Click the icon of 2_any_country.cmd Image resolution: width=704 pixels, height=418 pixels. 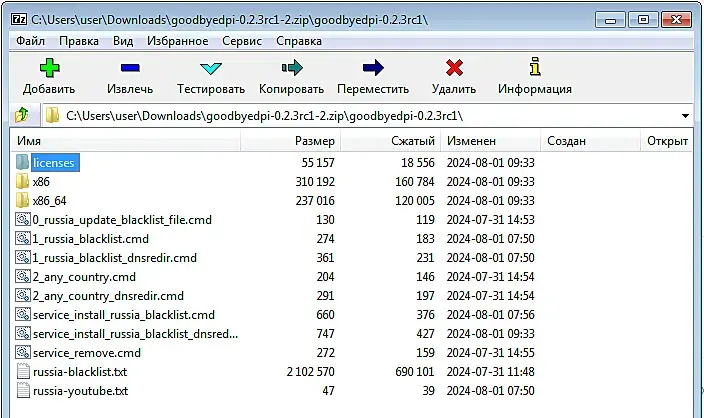(23, 276)
